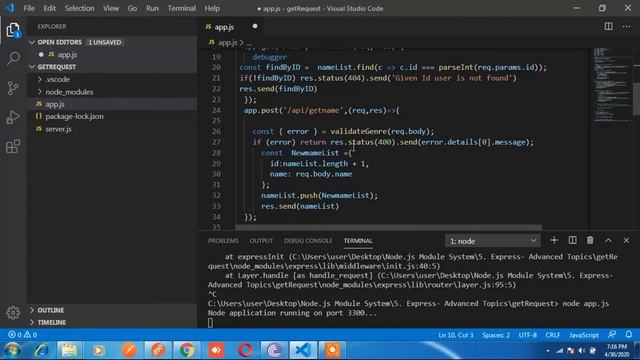Open Google Chrome from taskbar
Viewport: 640px width, 360px height.
(187, 350)
